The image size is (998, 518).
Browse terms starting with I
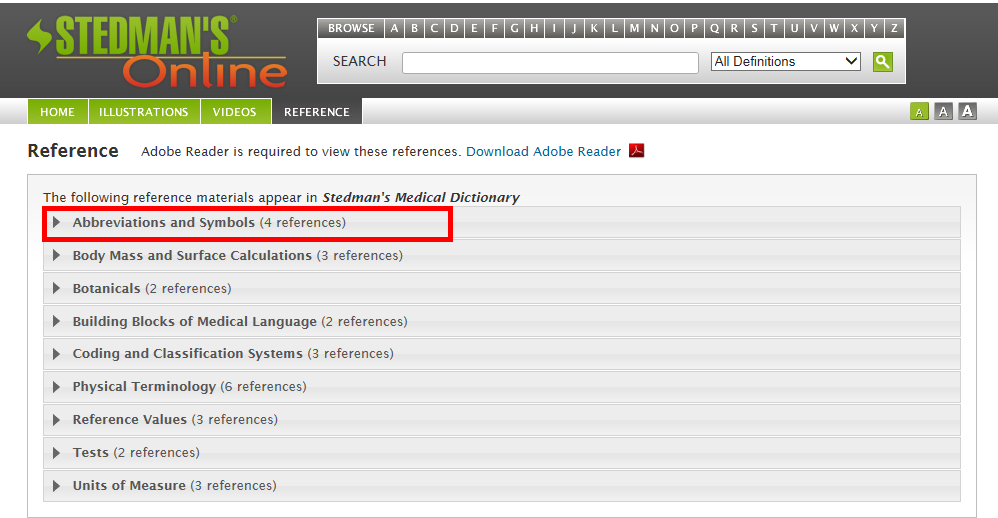click(x=554, y=28)
